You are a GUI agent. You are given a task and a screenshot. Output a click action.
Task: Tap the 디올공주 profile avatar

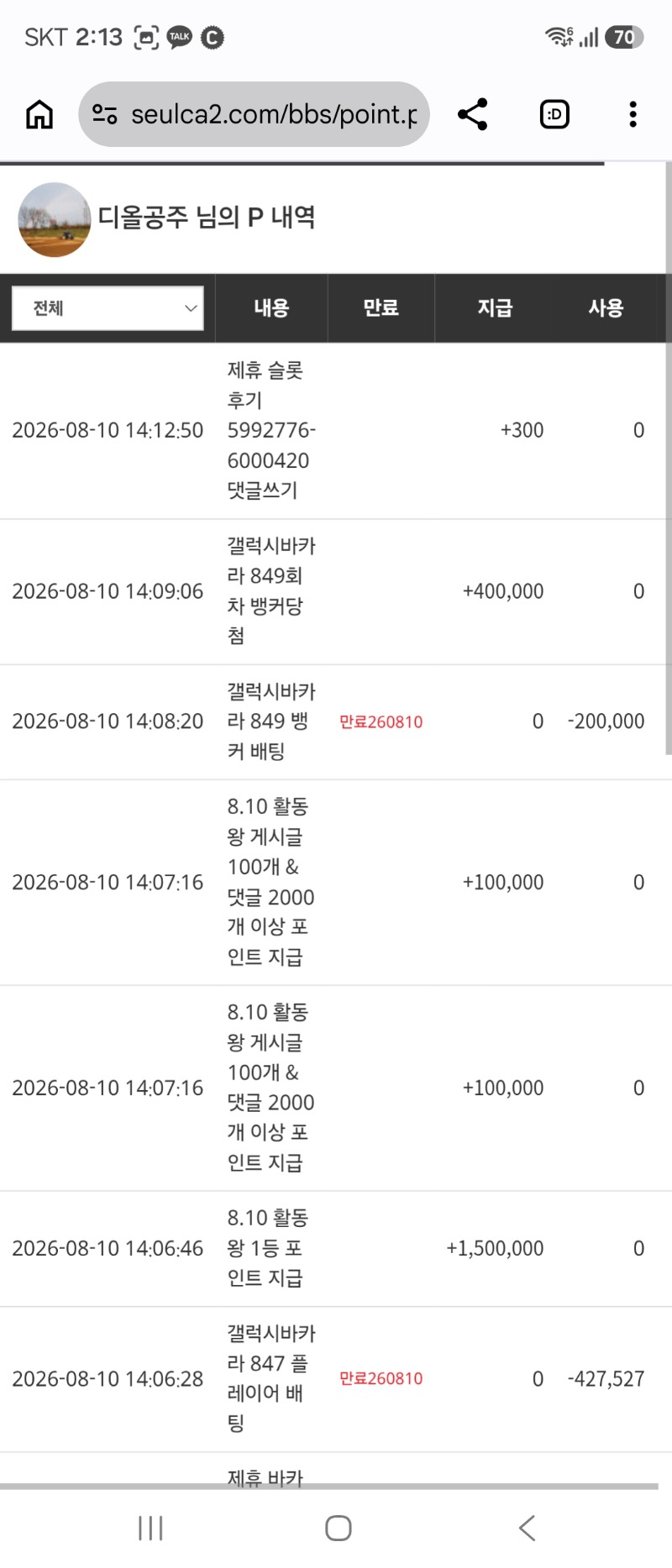pos(55,219)
